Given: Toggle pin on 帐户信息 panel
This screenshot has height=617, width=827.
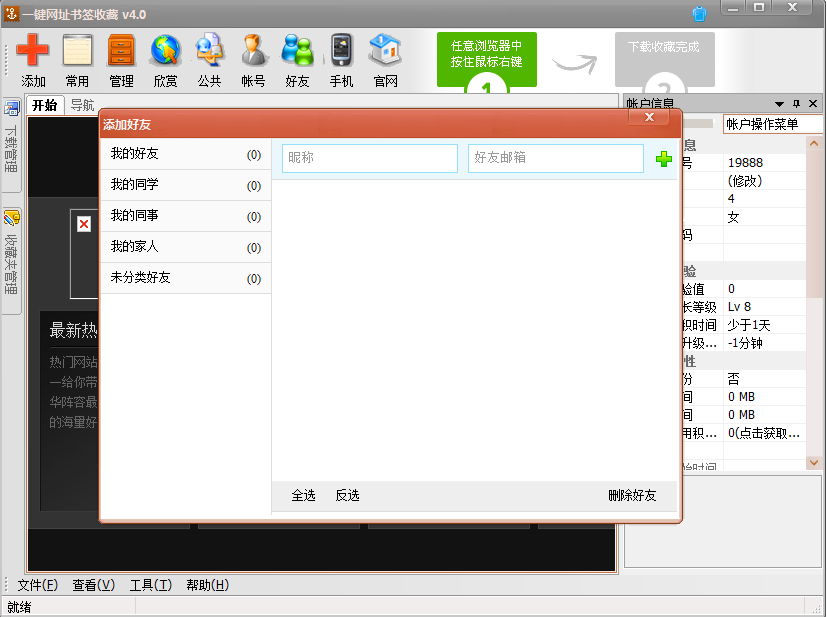Looking at the screenshot, I should [x=797, y=104].
